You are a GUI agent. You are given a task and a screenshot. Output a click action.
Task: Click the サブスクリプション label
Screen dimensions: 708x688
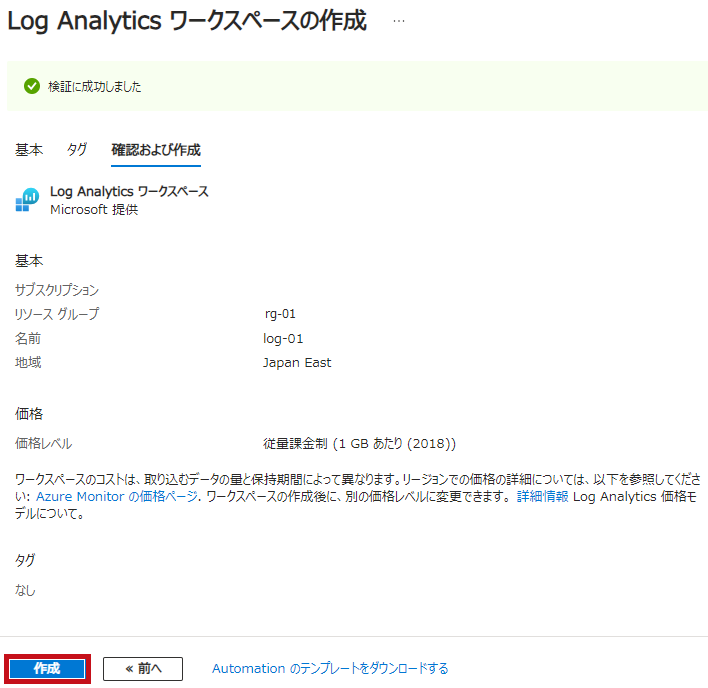[x=56, y=290]
